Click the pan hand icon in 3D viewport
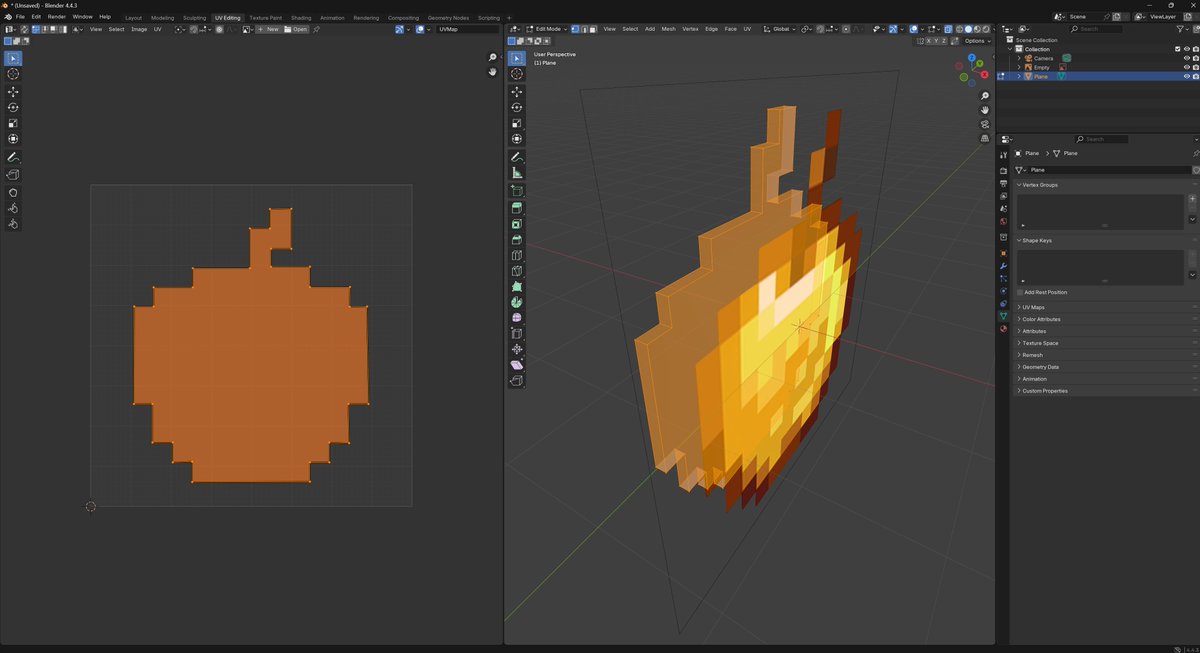Viewport: 1200px width, 653px height. click(x=985, y=109)
